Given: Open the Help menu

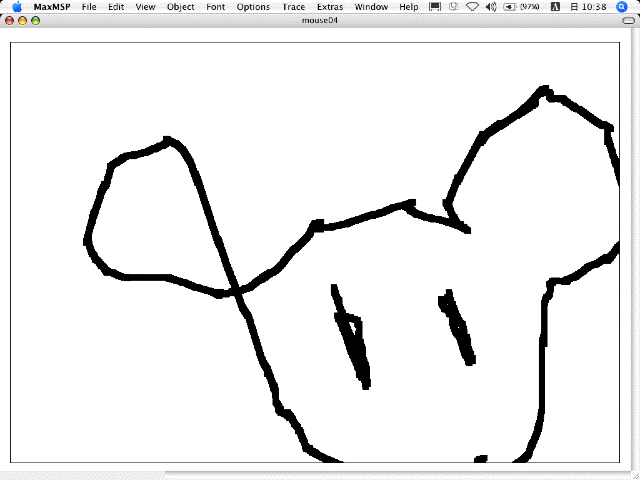Looking at the screenshot, I should 409,7.
